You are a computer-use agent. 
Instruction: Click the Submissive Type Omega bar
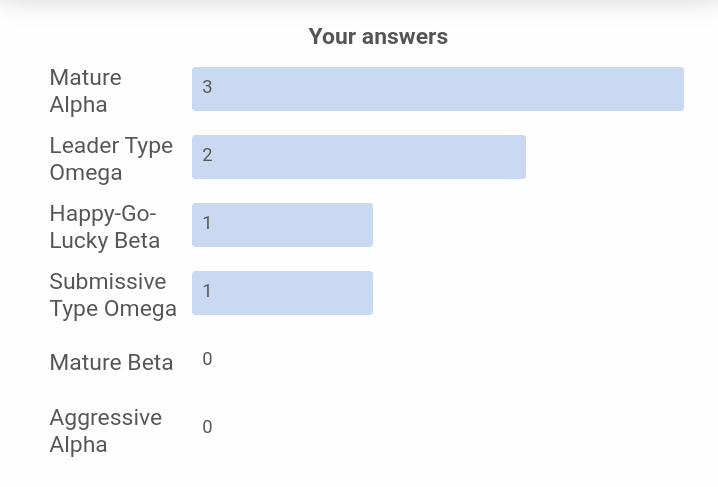(x=283, y=293)
